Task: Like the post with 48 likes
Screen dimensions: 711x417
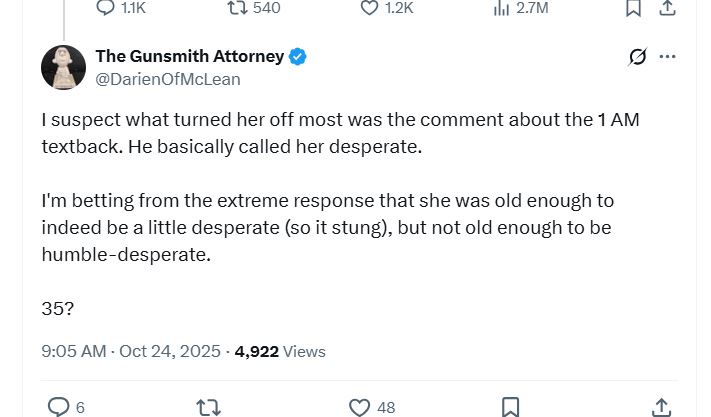Action: point(360,407)
